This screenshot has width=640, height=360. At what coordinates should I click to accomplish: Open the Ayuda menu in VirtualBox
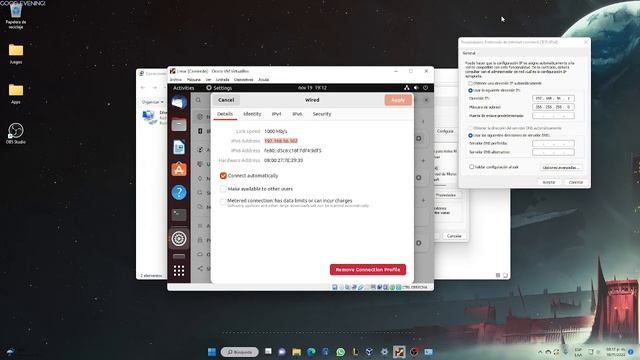[x=264, y=80]
